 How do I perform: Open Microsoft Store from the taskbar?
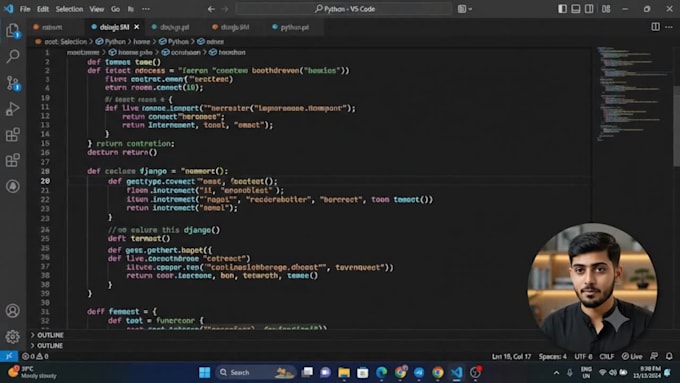coord(363,372)
